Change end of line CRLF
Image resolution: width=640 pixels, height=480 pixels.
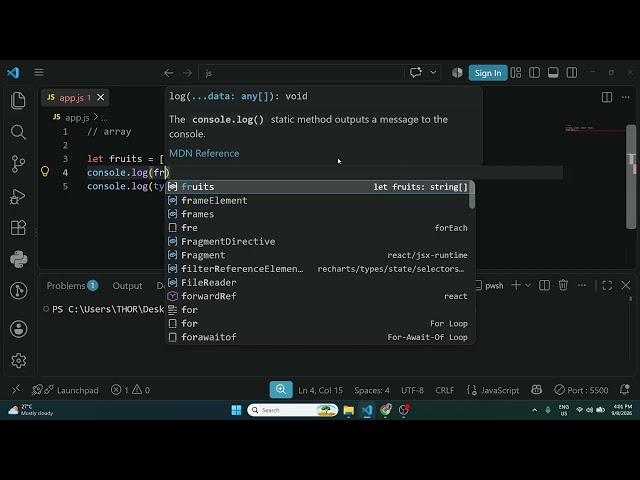pos(444,390)
